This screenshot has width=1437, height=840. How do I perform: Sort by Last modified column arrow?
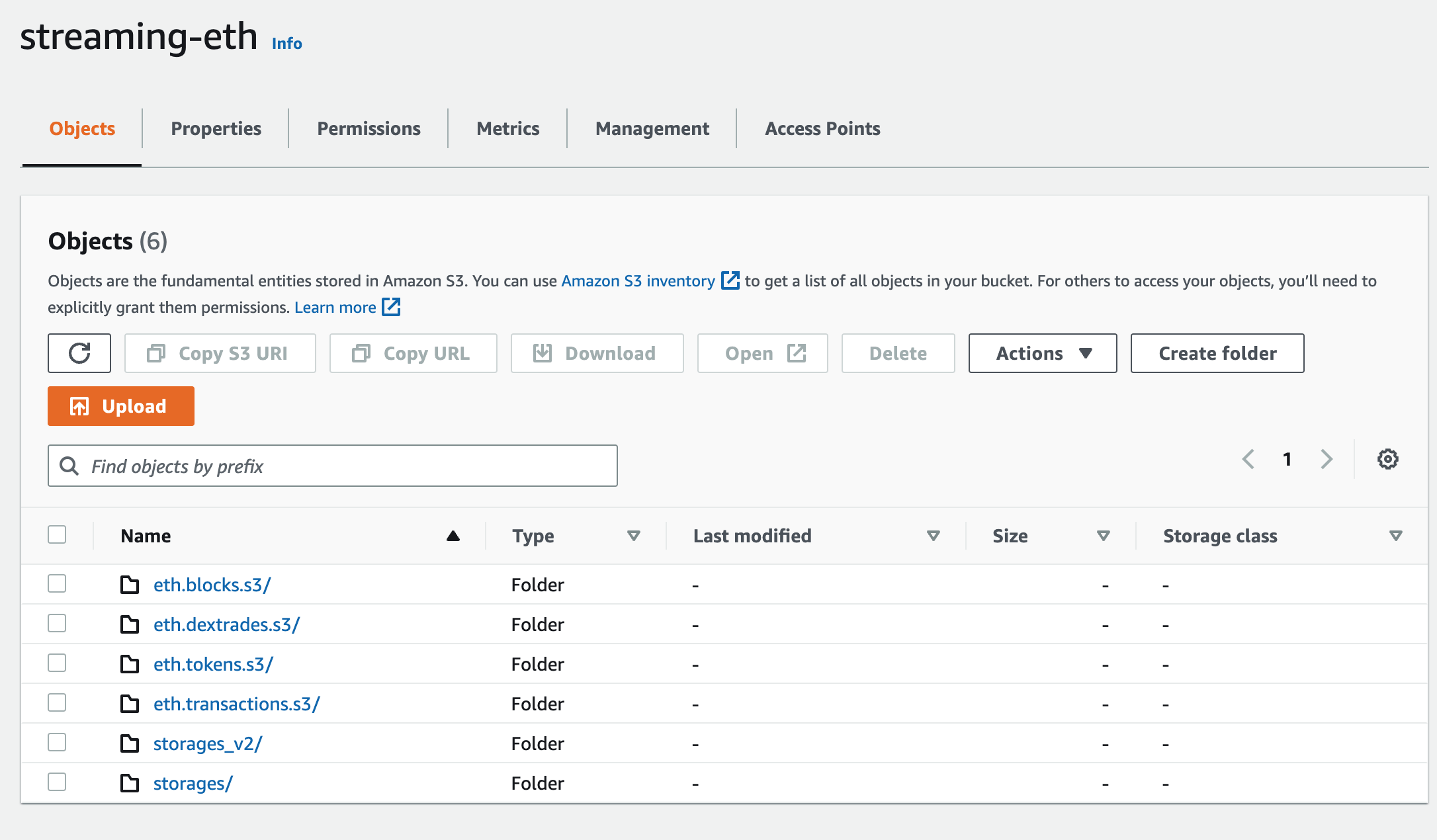934,536
